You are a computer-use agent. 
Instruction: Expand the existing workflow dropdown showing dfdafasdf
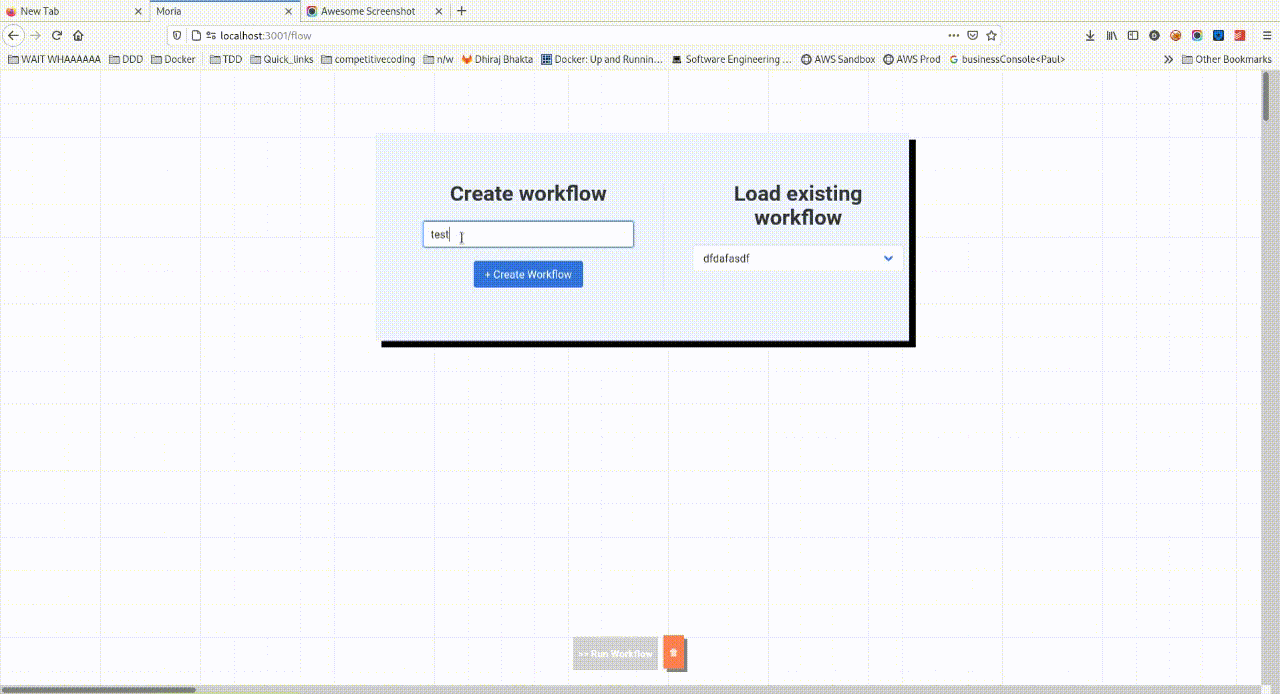coord(797,258)
